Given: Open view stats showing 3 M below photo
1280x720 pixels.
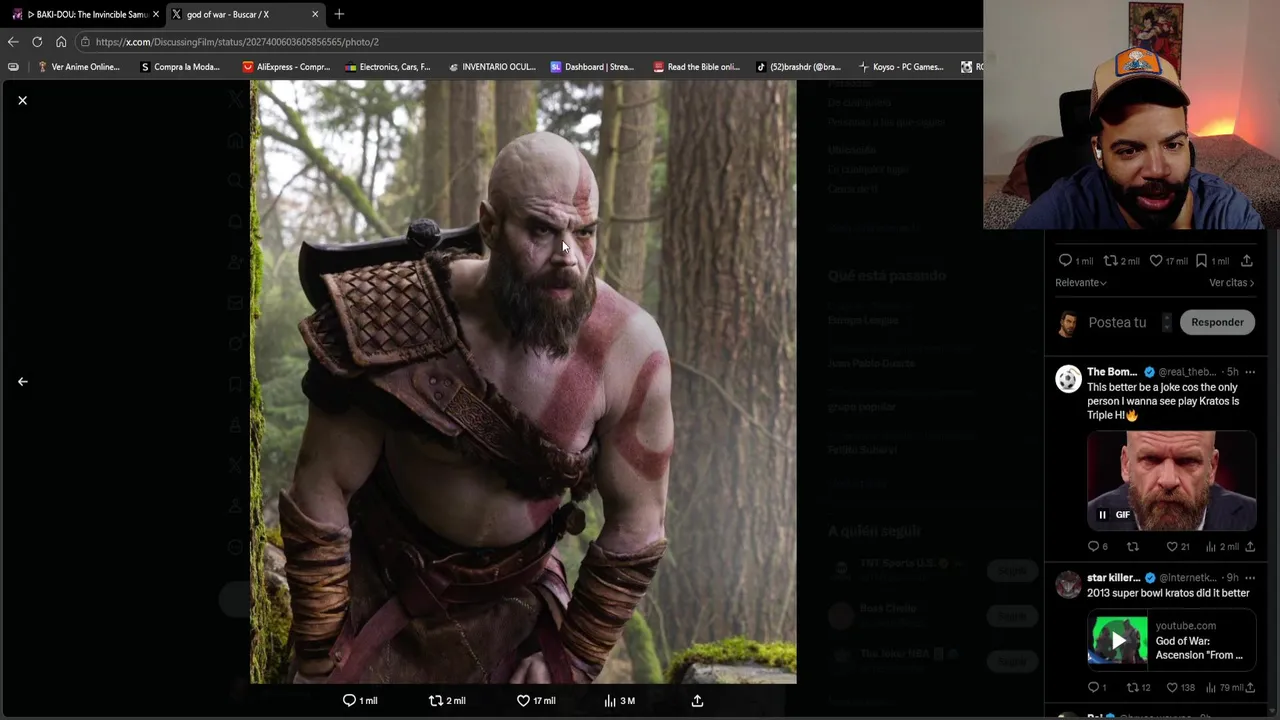Looking at the screenshot, I should (x=619, y=701).
